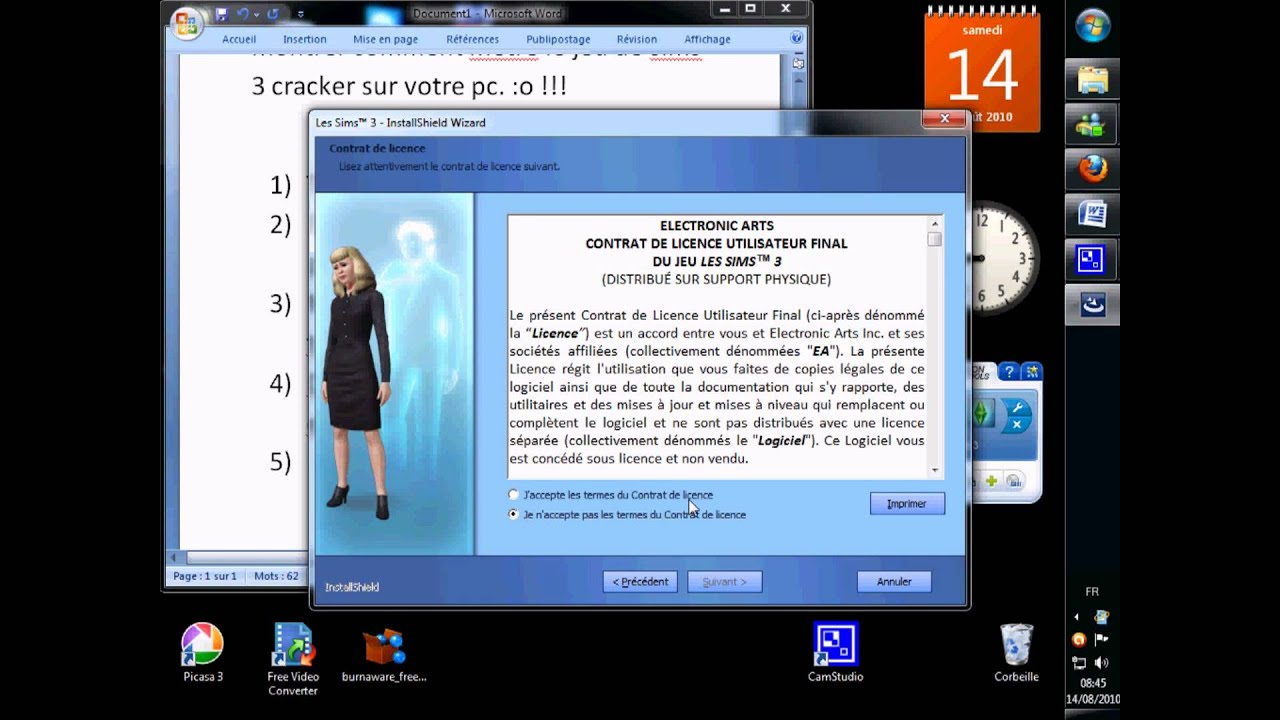Switch to Word via taskbar icon
Image resolution: width=1280 pixels, height=720 pixels.
coord(1092,214)
